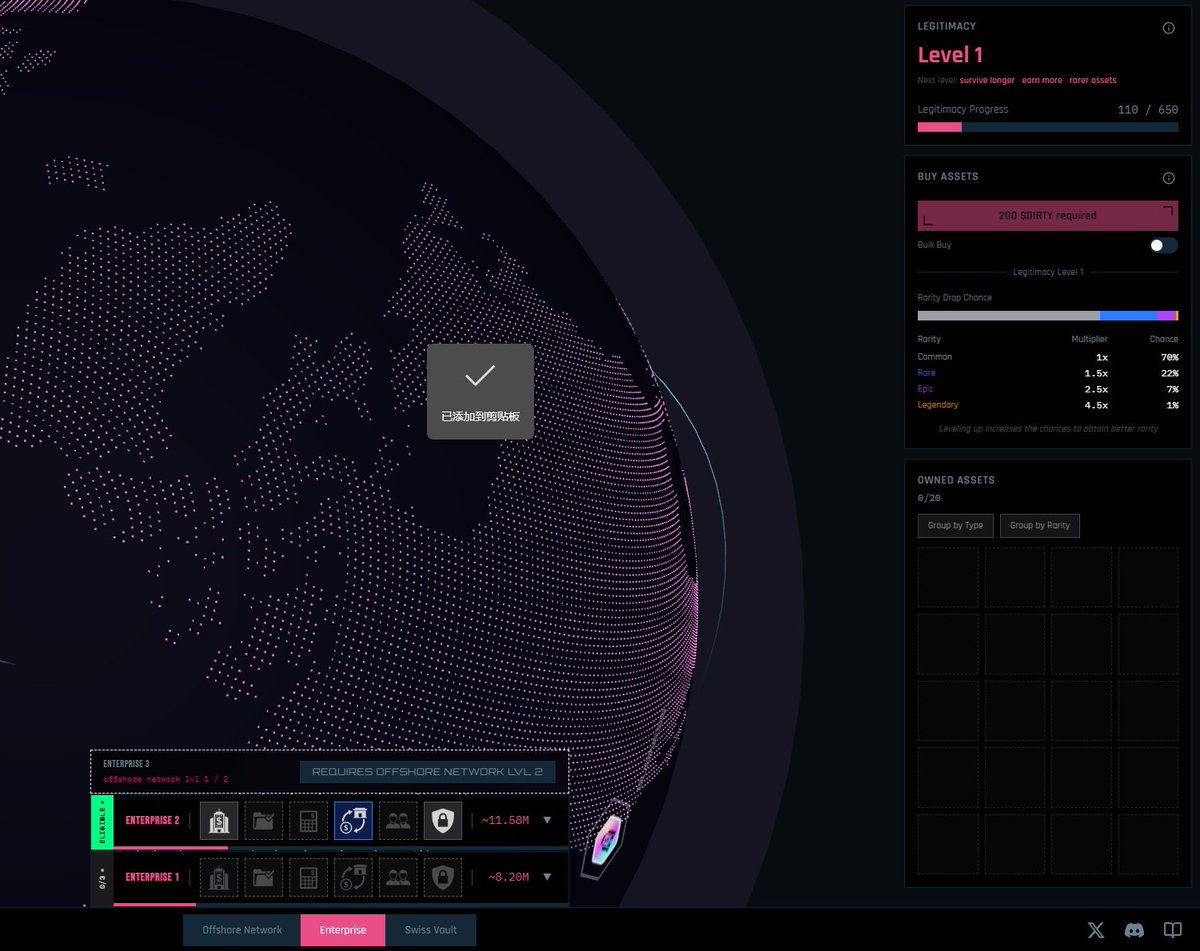Open Buy Assets info icon
This screenshot has height=951, width=1200.
(1169, 178)
